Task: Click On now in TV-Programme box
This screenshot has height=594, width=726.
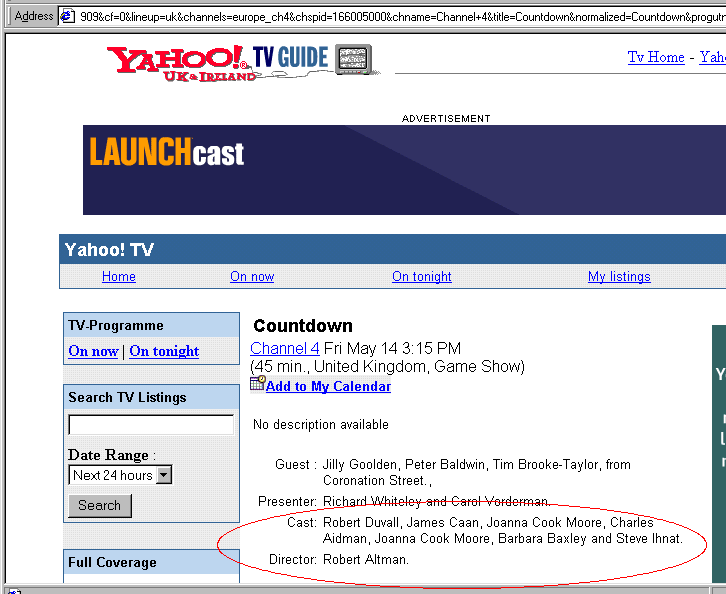Action: (94, 351)
